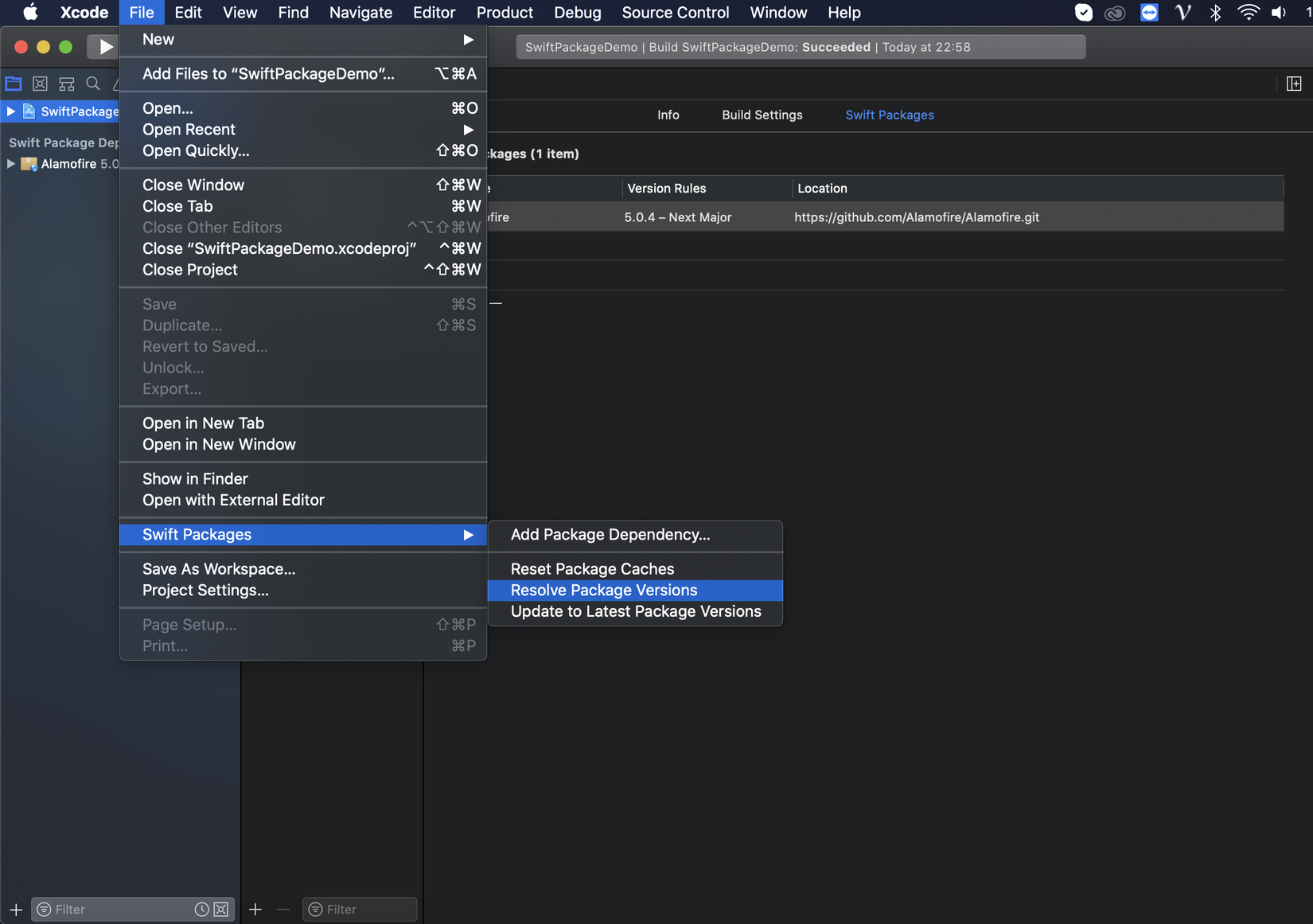The image size is (1313, 924).
Task: Toggle recent files filter clock icon
Action: (202, 909)
